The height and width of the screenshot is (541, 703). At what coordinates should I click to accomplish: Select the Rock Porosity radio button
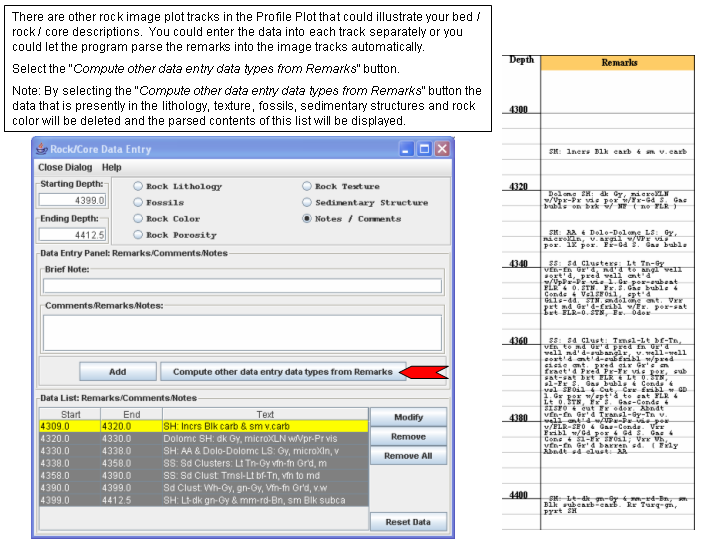click(x=138, y=234)
